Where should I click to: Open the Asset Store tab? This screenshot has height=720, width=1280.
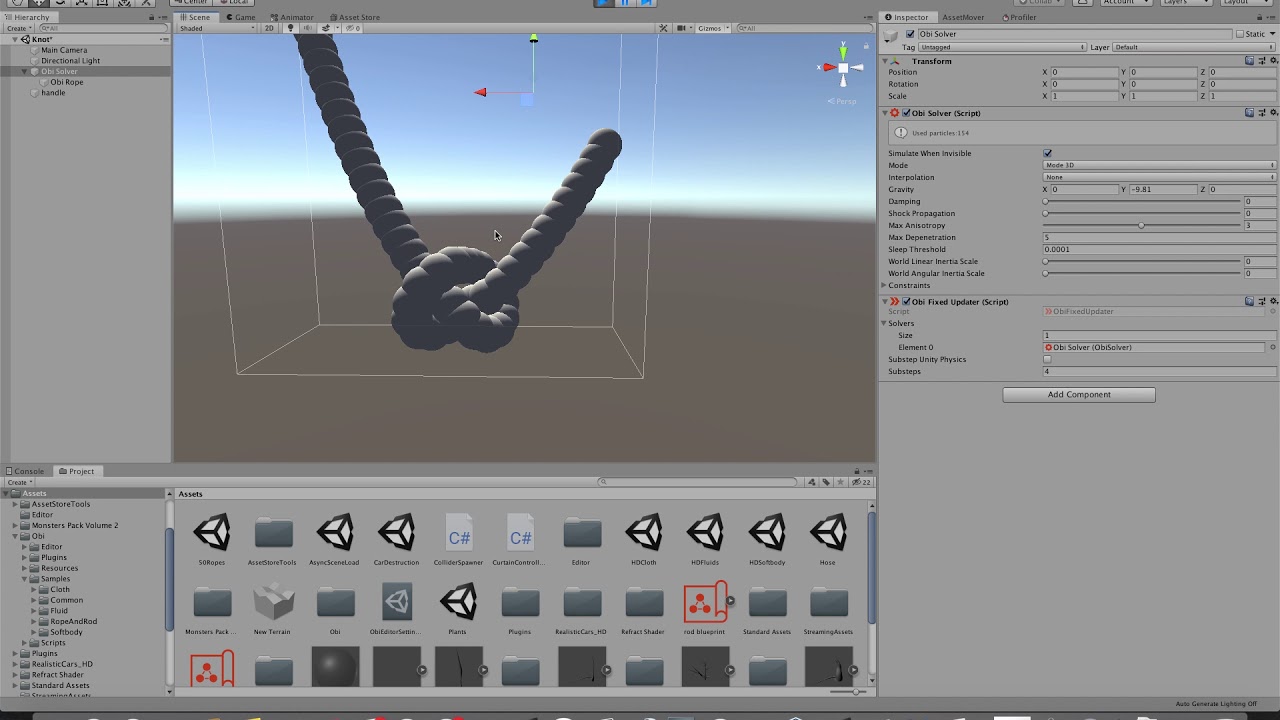point(354,17)
